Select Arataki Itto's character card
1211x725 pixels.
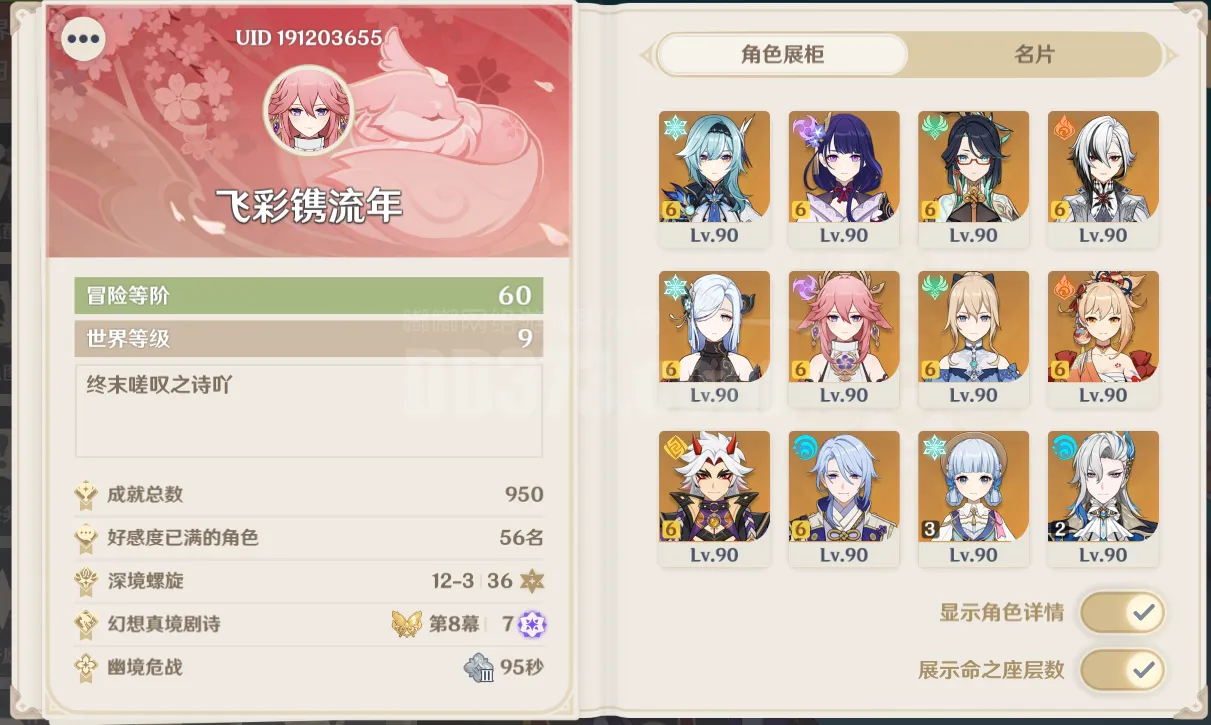(x=714, y=499)
